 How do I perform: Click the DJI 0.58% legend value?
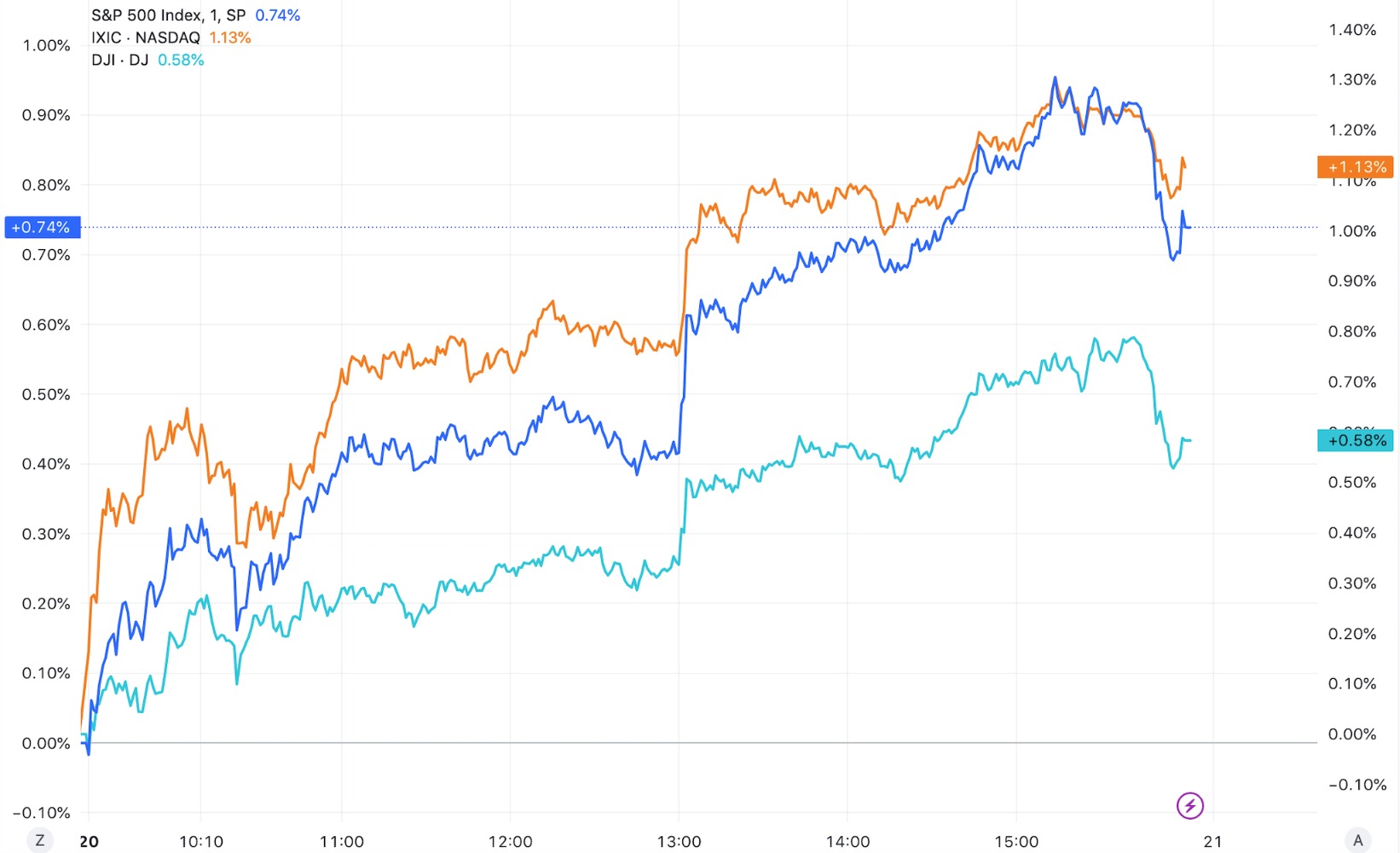click(181, 60)
